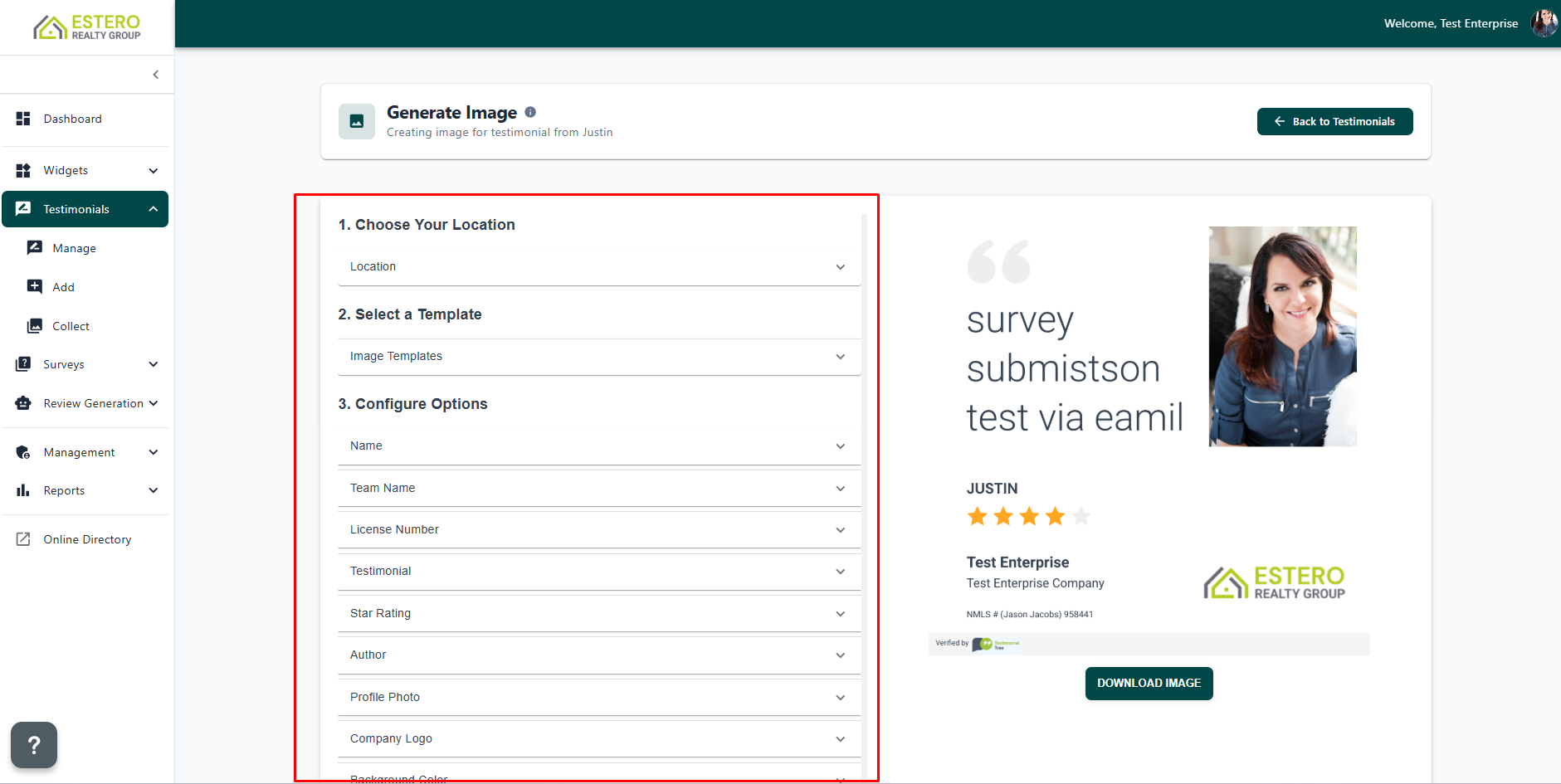
Task: Click the Dashboard grid icon
Action: [23, 119]
